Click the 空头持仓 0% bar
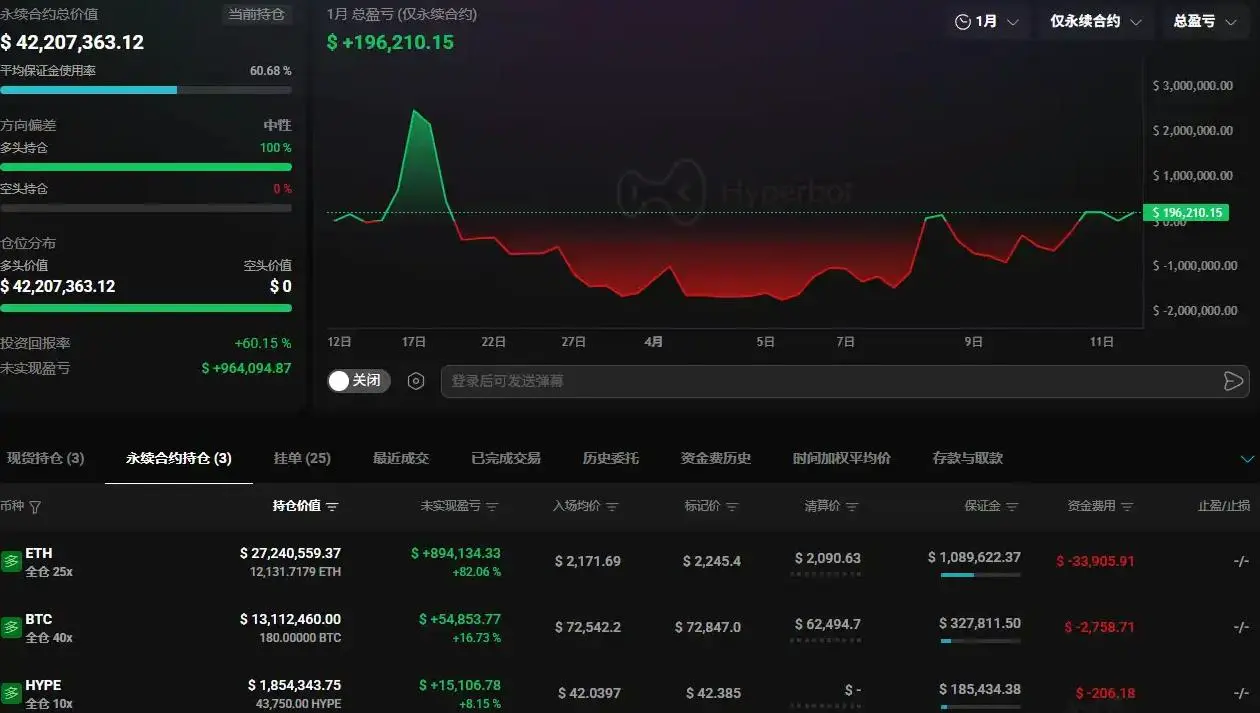Viewport: 1260px width, 713px height. click(146, 208)
